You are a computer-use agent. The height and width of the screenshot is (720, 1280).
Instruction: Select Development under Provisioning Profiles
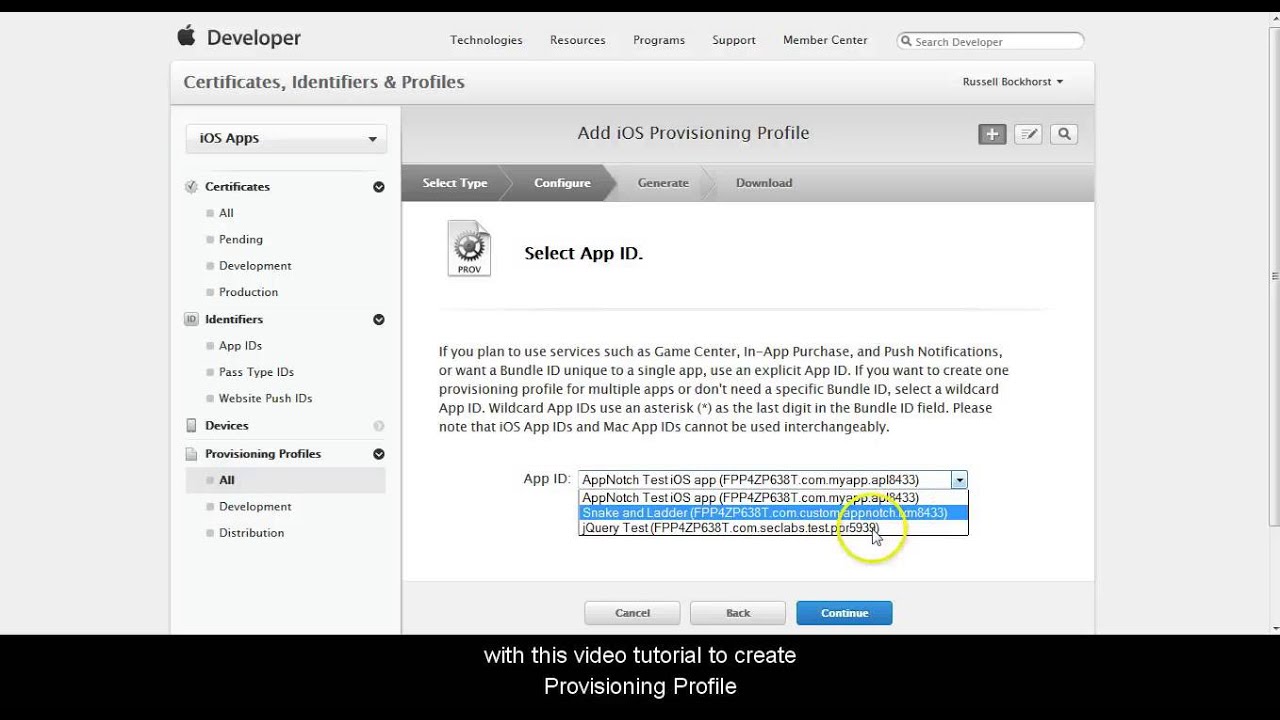[x=255, y=507]
